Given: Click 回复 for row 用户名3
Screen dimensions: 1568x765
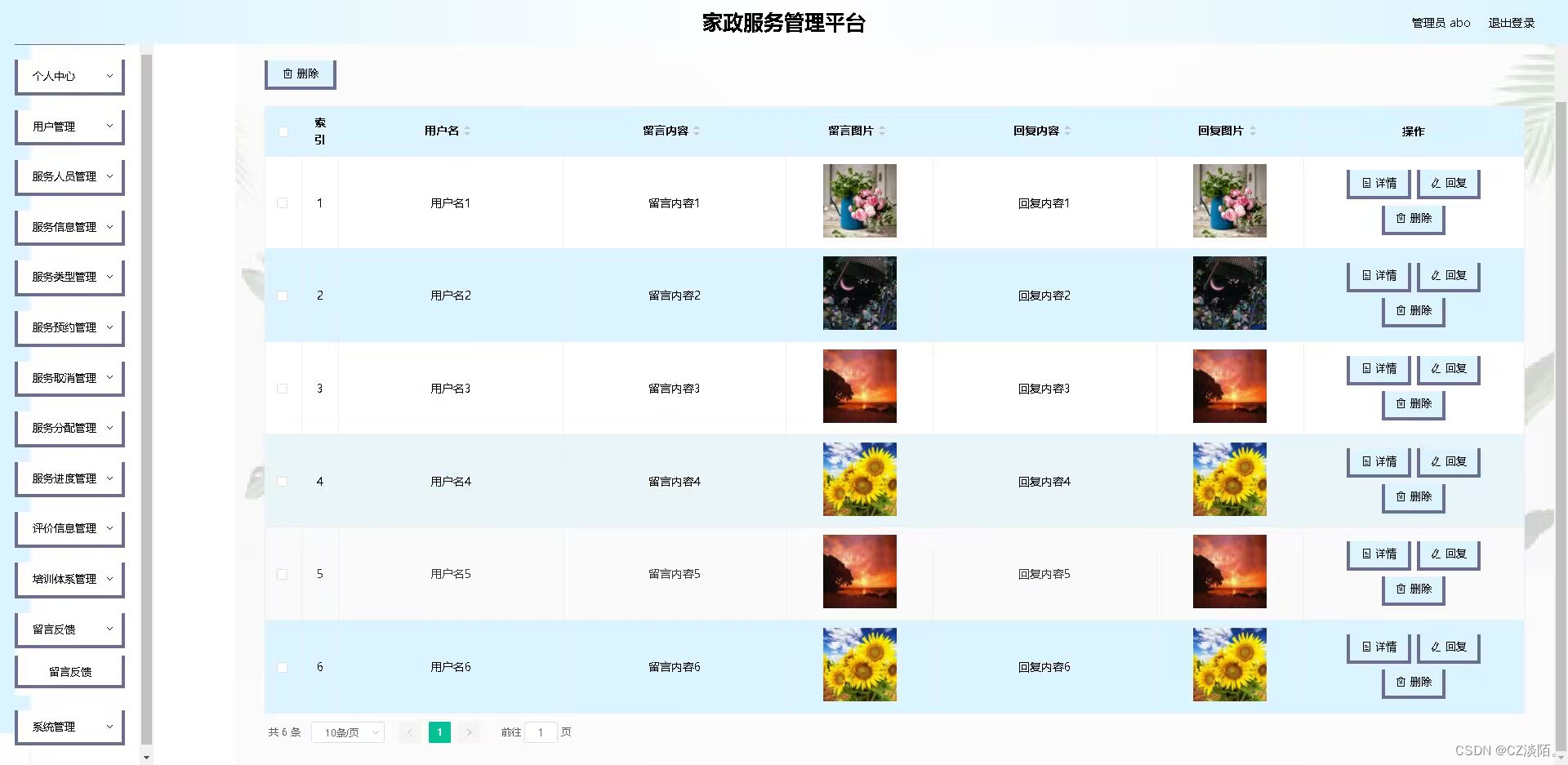Looking at the screenshot, I should 1448,369.
